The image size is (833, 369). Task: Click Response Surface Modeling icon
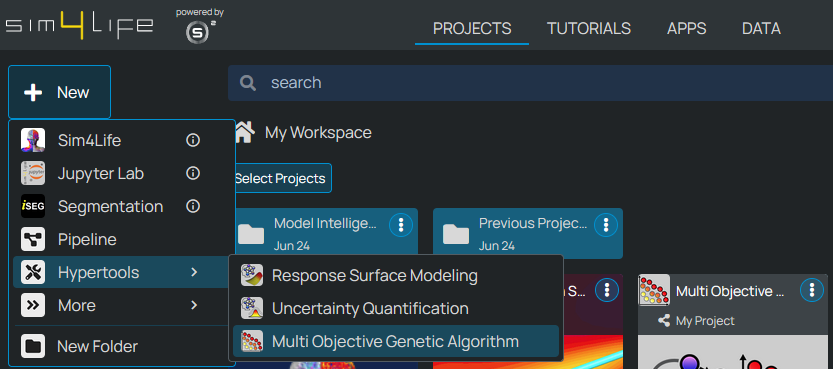click(x=252, y=276)
